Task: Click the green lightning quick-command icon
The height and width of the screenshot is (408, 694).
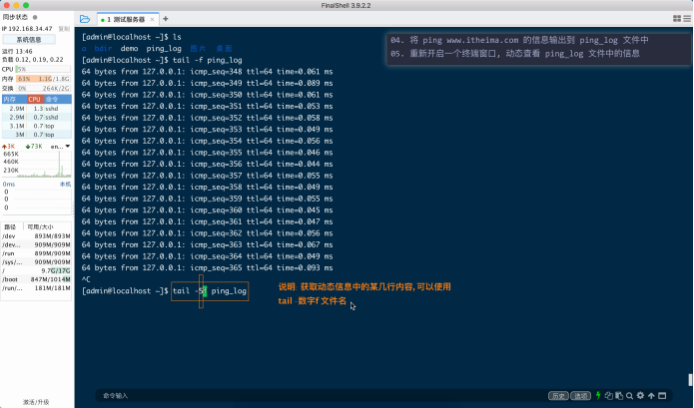Action: tap(598, 395)
